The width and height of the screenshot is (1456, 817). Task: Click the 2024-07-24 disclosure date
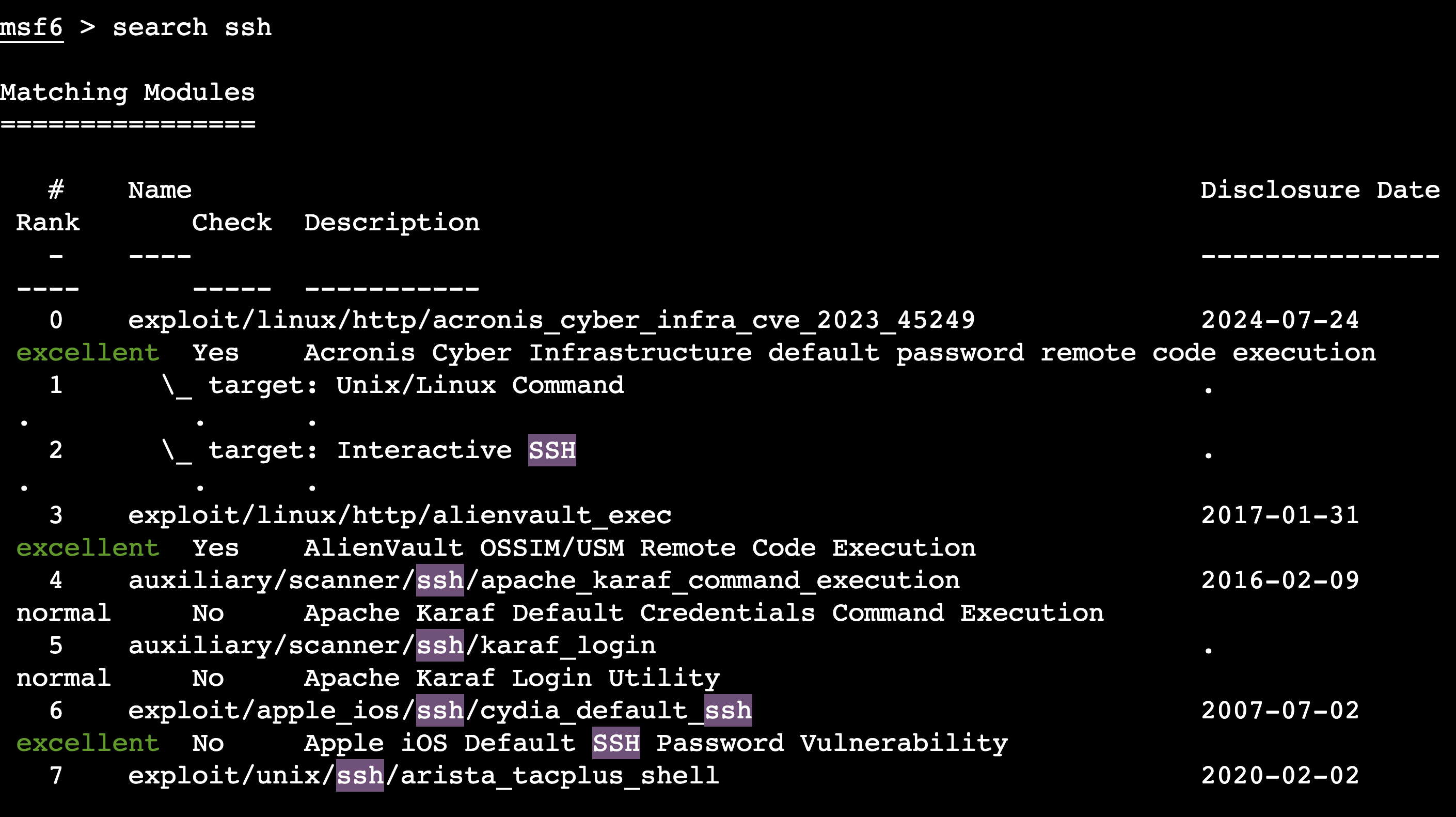pyautogui.click(x=1279, y=321)
